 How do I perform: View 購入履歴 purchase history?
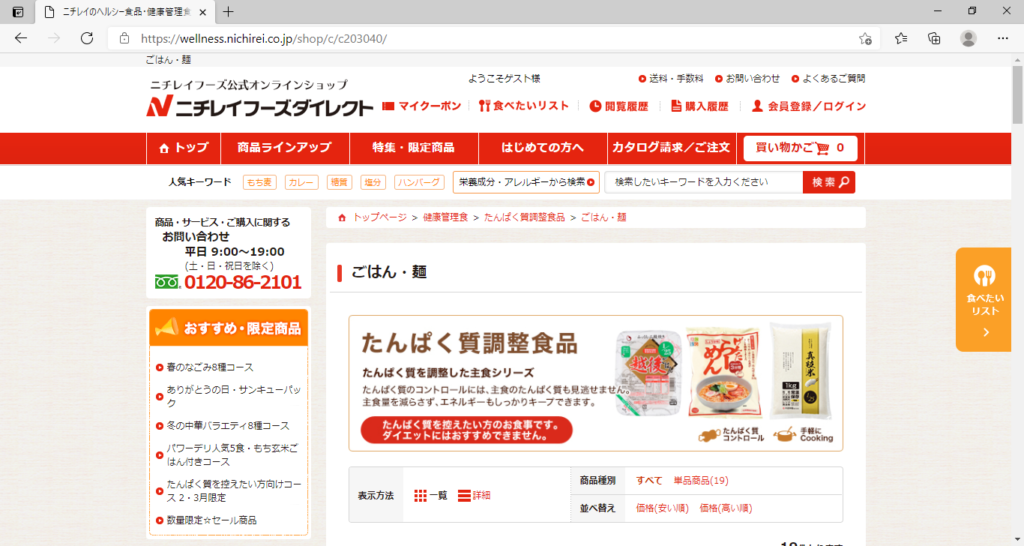click(699, 106)
